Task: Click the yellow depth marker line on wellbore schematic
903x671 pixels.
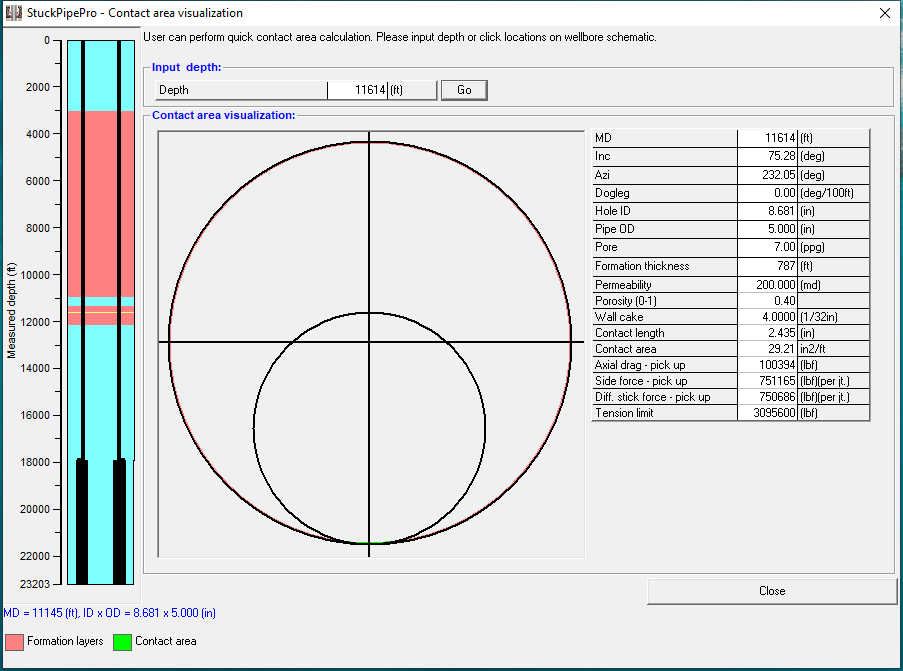Action: (100, 313)
